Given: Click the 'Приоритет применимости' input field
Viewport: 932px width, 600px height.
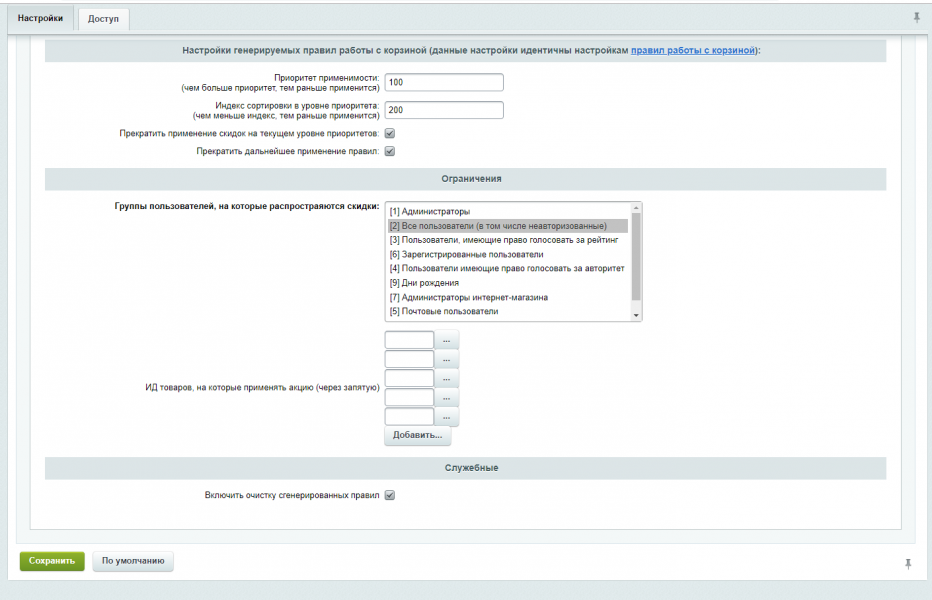Looking at the screenshot, I should coord(443,82).
